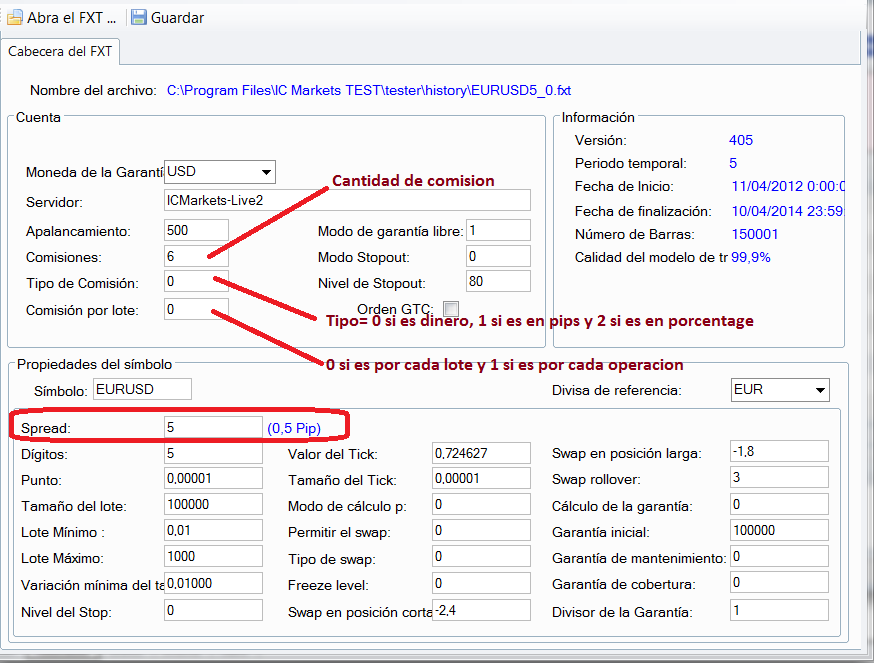The width and height of the screenshot is (874, 663).
Task: Select the Lote Mínimo input box
Action: 212,531
